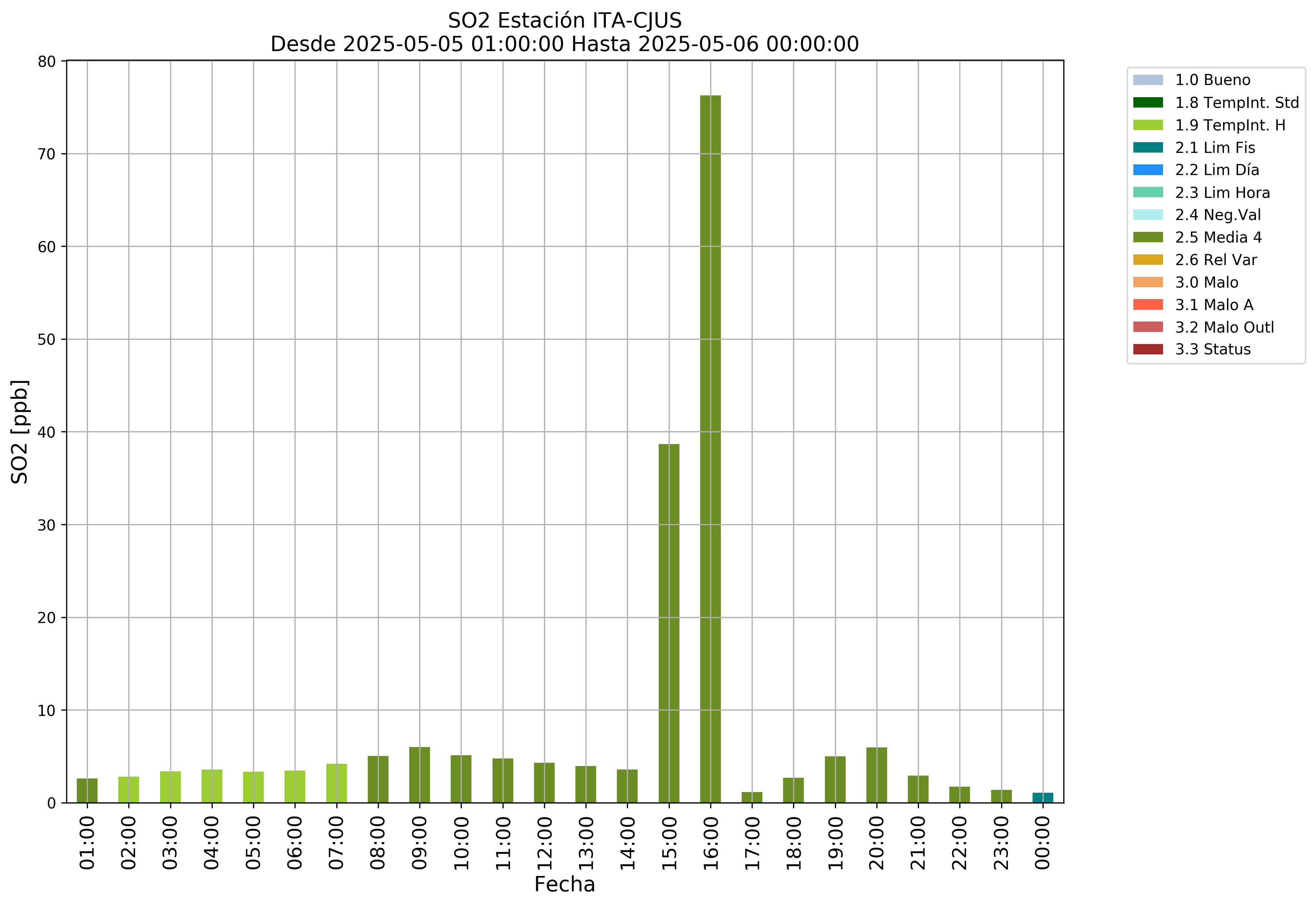Click the y-axis tick label '40'
The width and height of the screenshot is (1316, 906).
[46, 432]
